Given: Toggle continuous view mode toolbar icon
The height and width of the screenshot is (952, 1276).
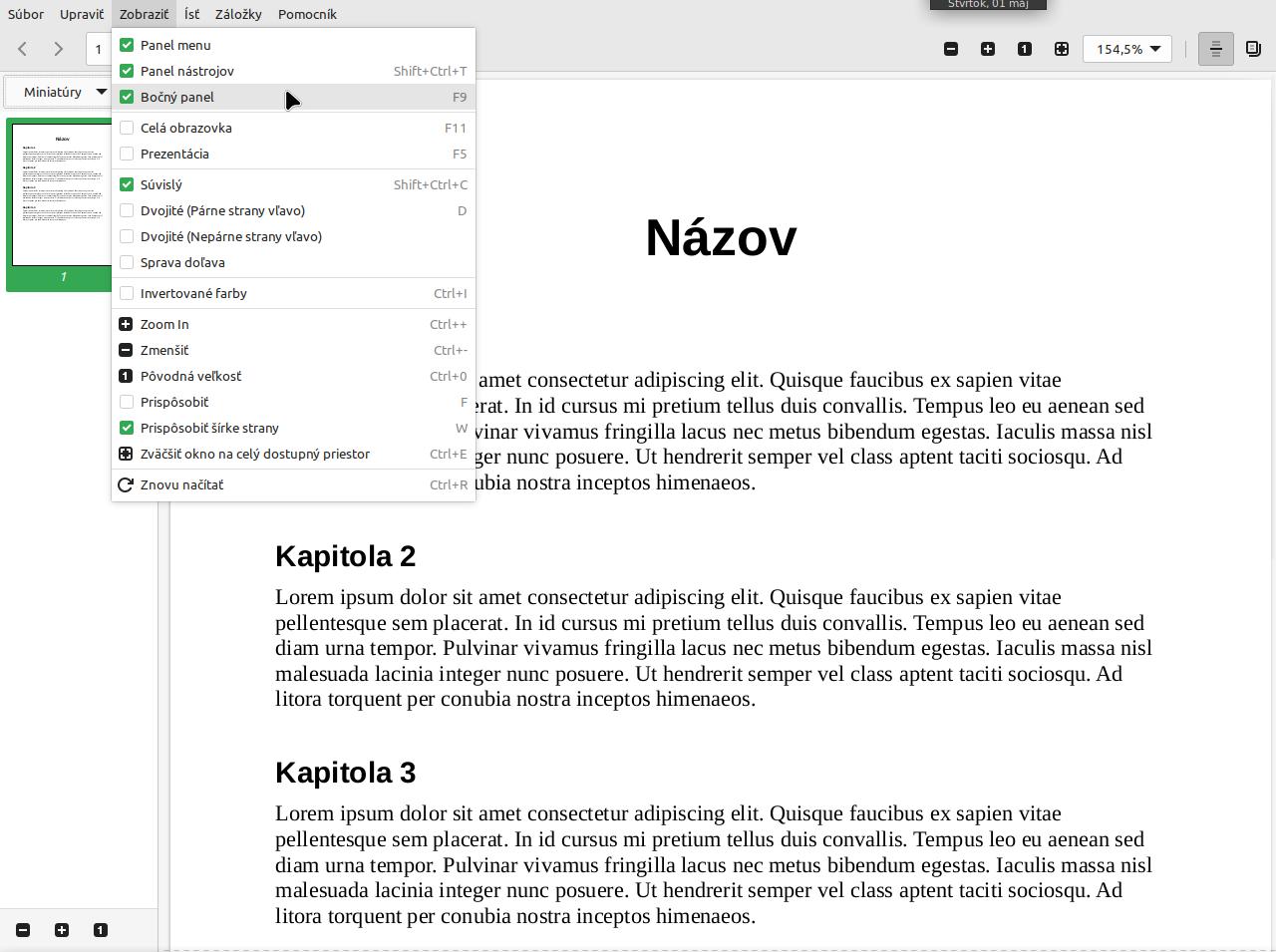Looking at the screenshot, I should (1215, 49).
